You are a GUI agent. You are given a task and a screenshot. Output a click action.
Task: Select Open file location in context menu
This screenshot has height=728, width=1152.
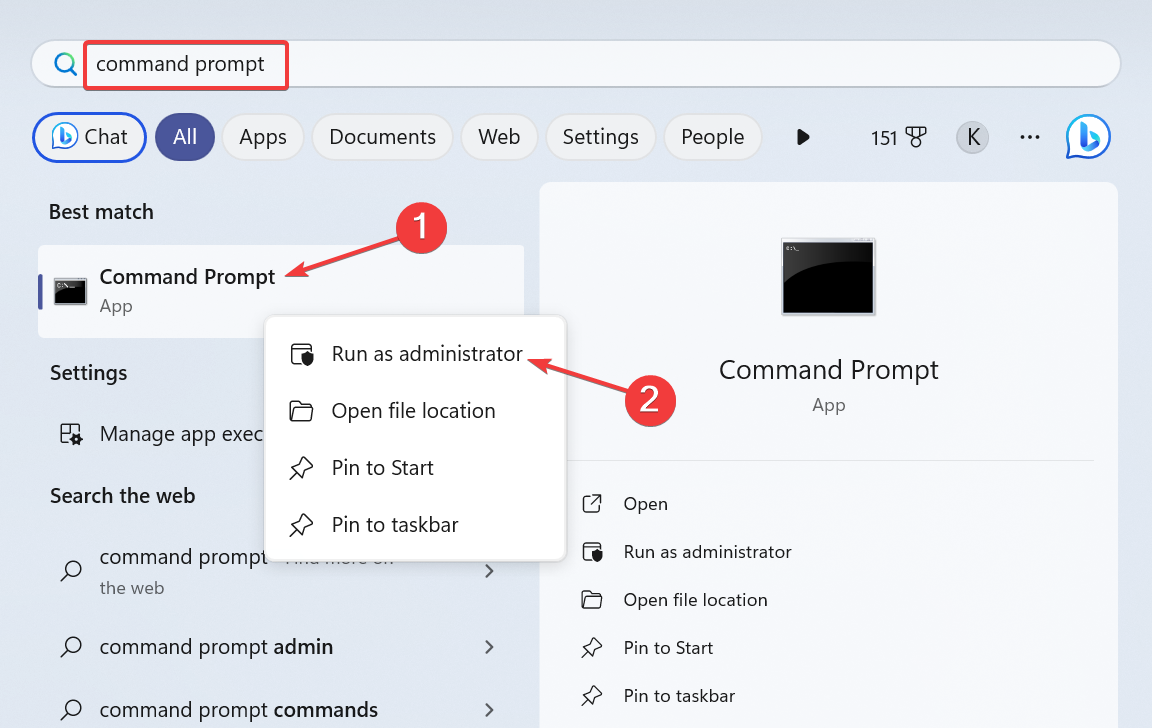(x=413, y=411)
